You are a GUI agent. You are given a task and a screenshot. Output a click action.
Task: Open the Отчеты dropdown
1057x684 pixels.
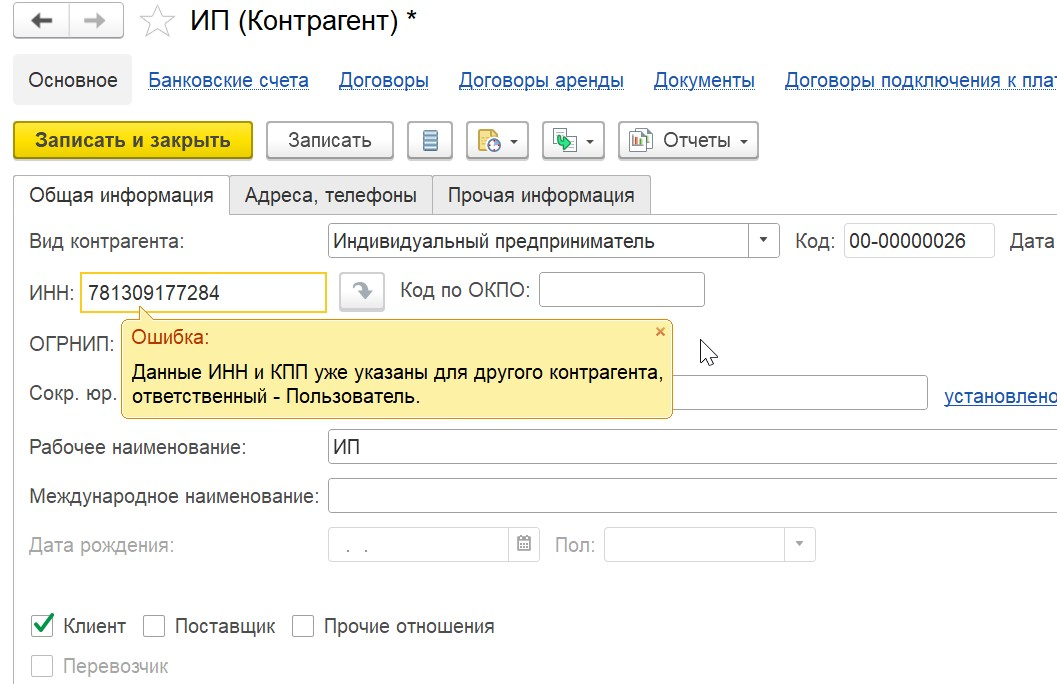[688, 140]
